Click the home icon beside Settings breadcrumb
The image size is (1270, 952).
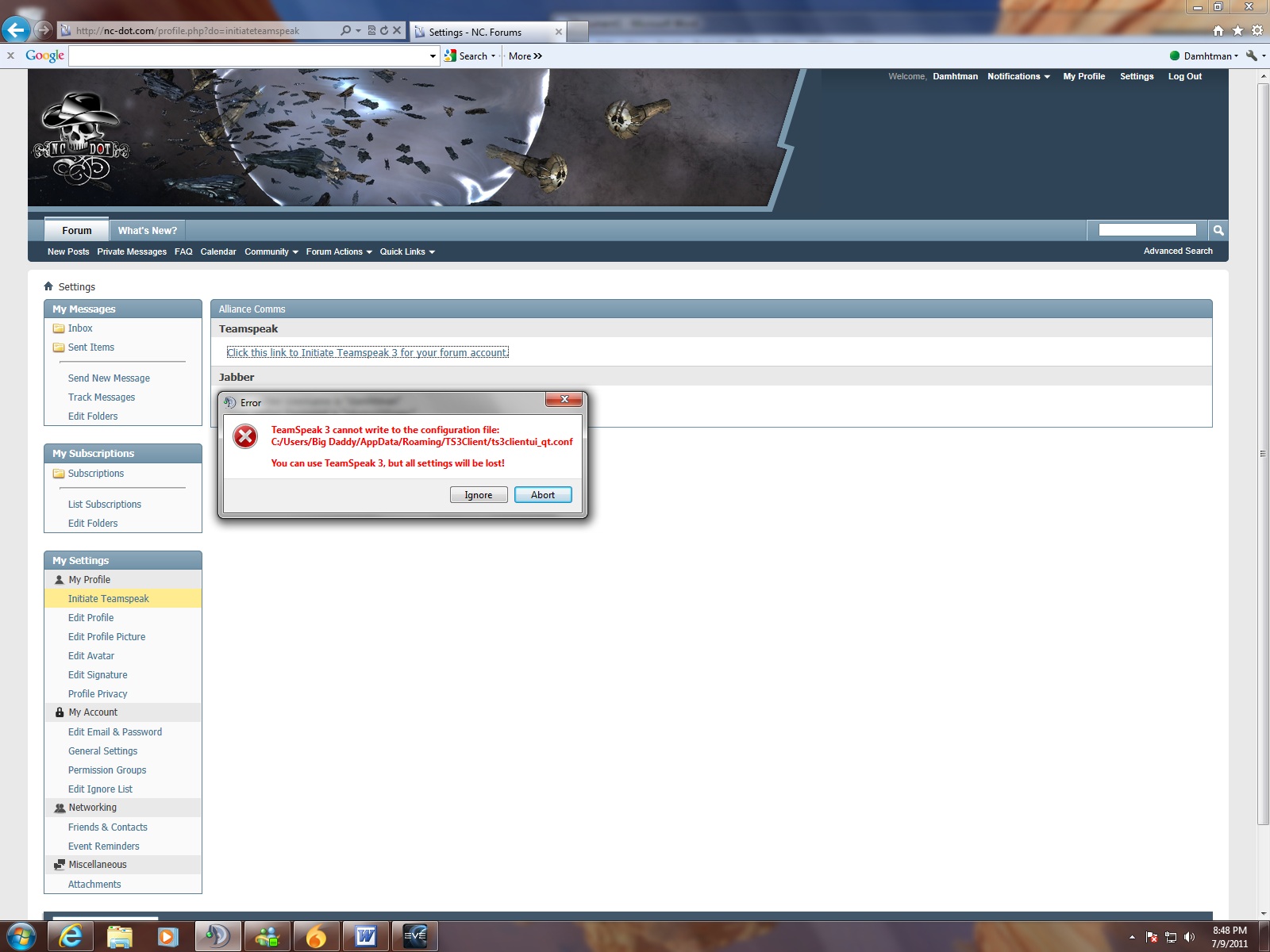(x=48, y=286)
